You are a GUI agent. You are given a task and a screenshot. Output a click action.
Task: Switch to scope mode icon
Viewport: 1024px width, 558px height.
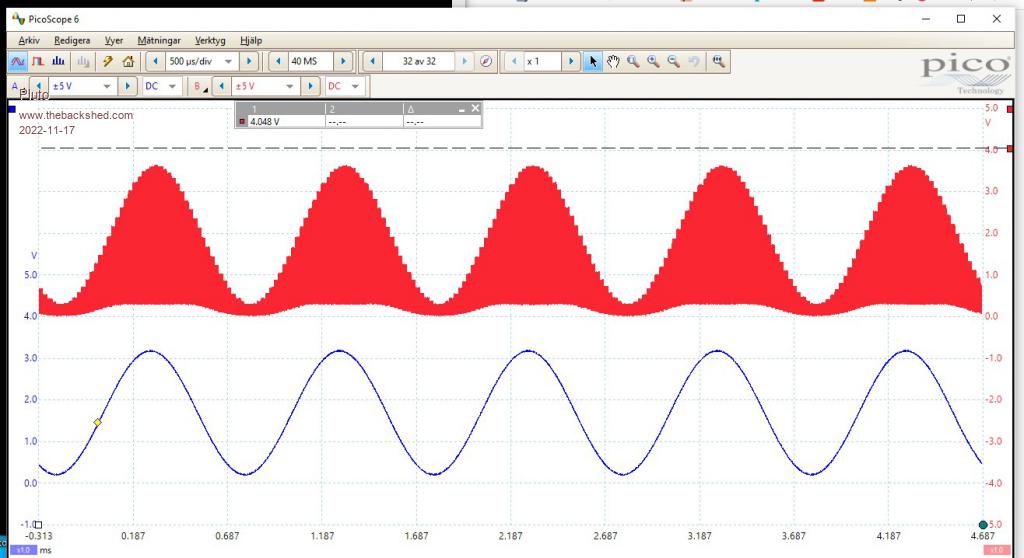17,62
